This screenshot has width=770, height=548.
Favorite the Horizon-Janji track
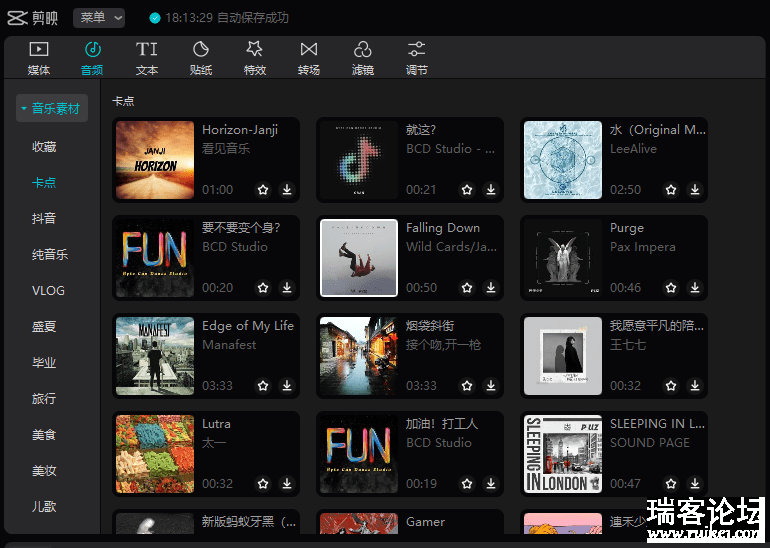coord(263,190)
